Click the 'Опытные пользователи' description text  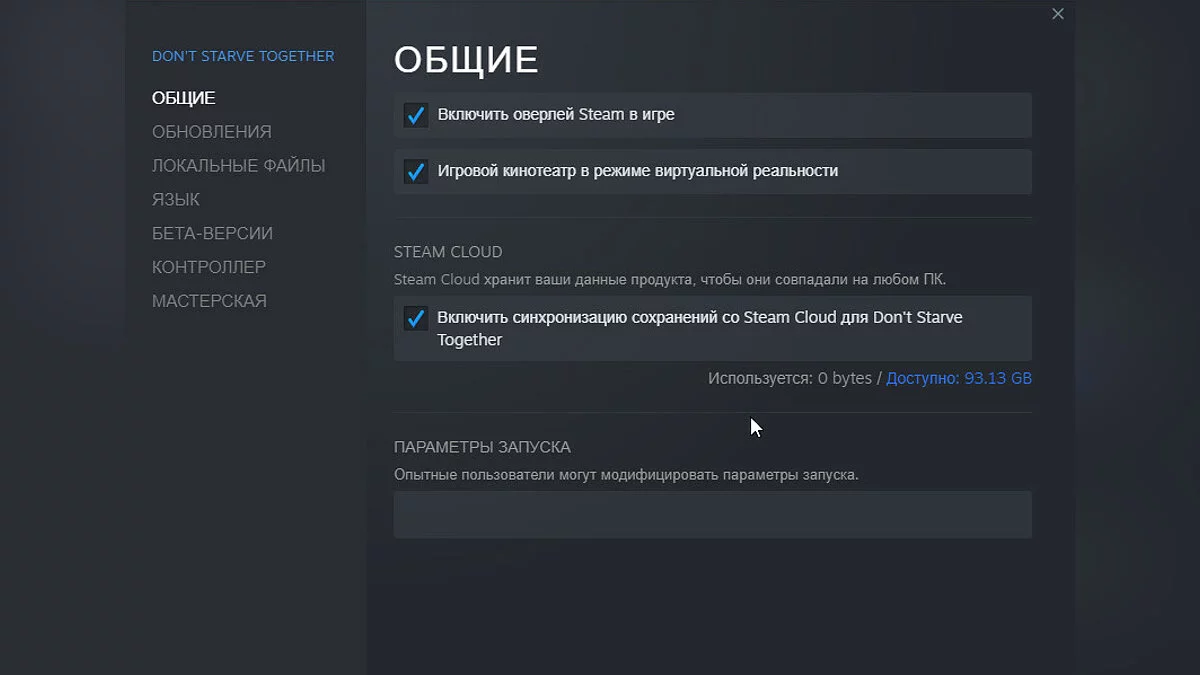[626, 475]
